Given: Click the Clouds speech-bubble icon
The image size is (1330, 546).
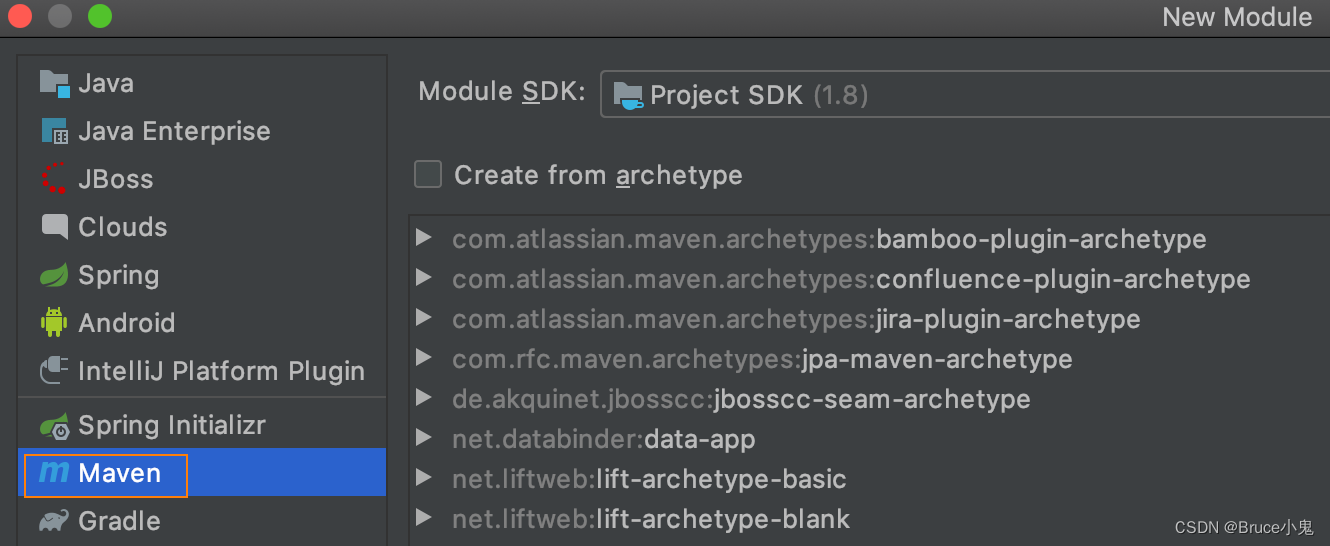Looking at the screenshot, I should pos(54,227).
